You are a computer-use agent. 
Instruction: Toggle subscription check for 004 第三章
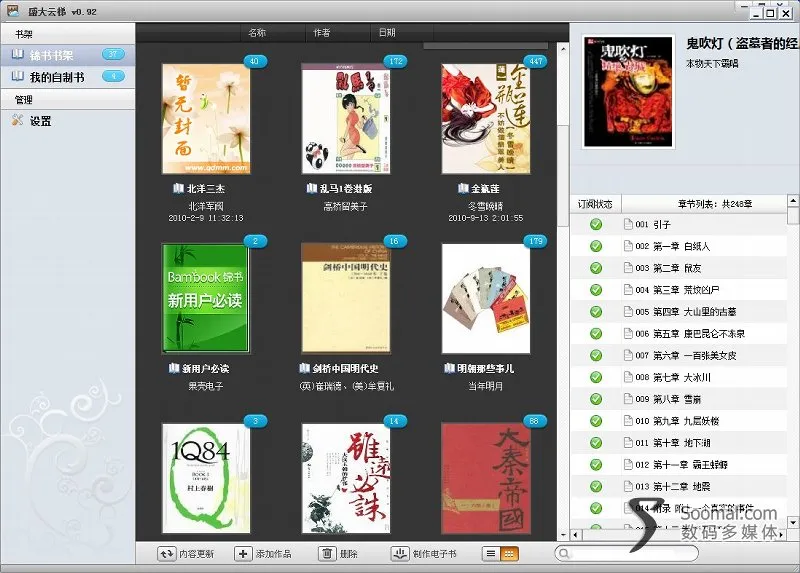click(x=596, y=290)
